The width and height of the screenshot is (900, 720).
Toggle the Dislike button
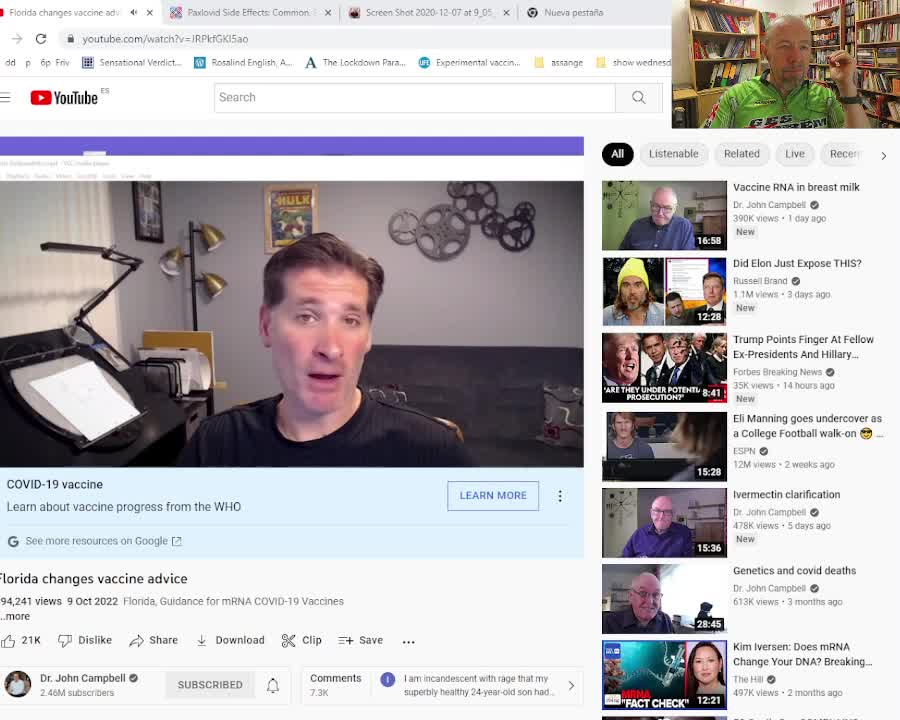85,640
